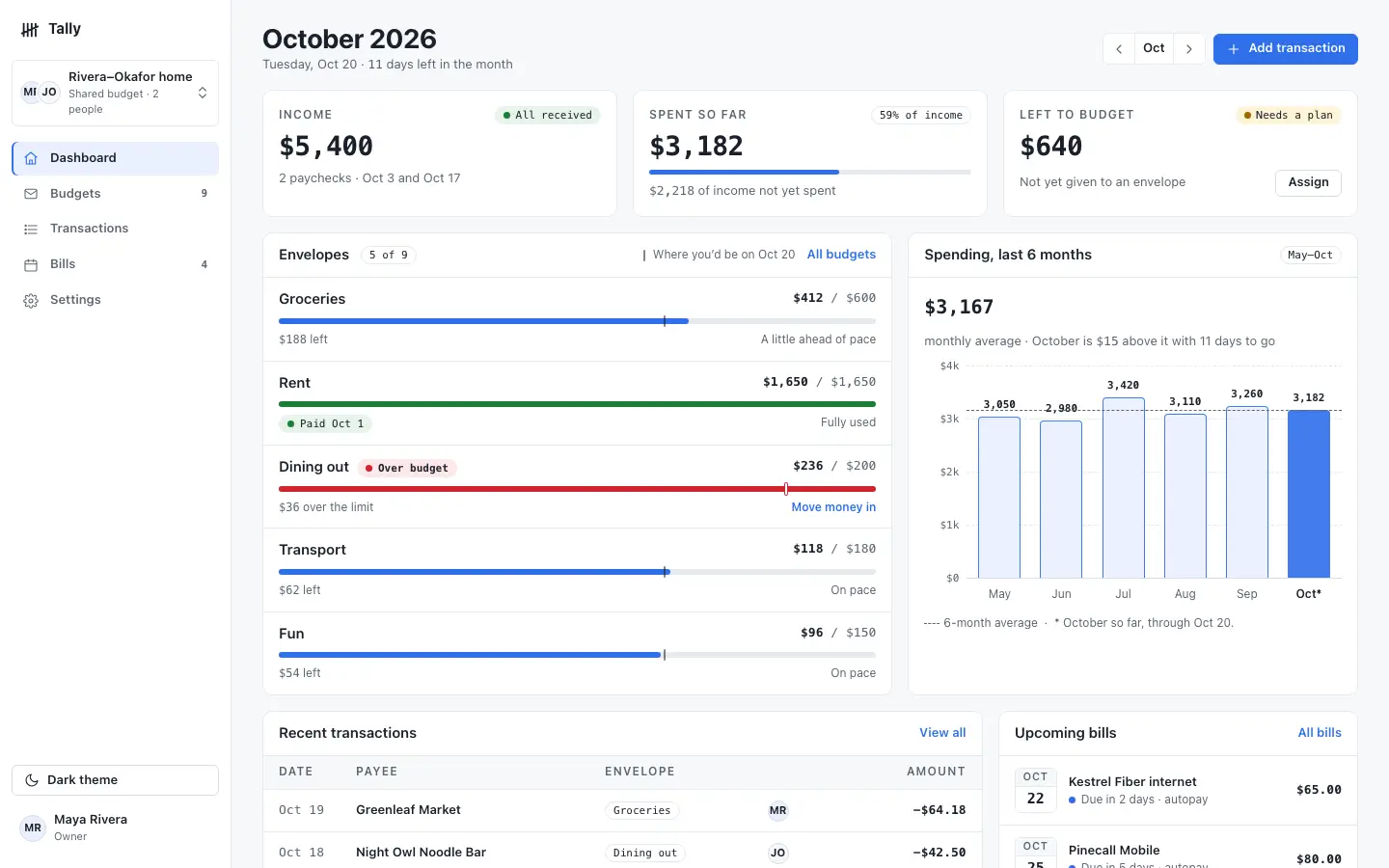Image resolution: width=1389 pixels, height=868 pixels.
Task: Expand the Rivera–Okafor home budget switcher
Action: 115,93
